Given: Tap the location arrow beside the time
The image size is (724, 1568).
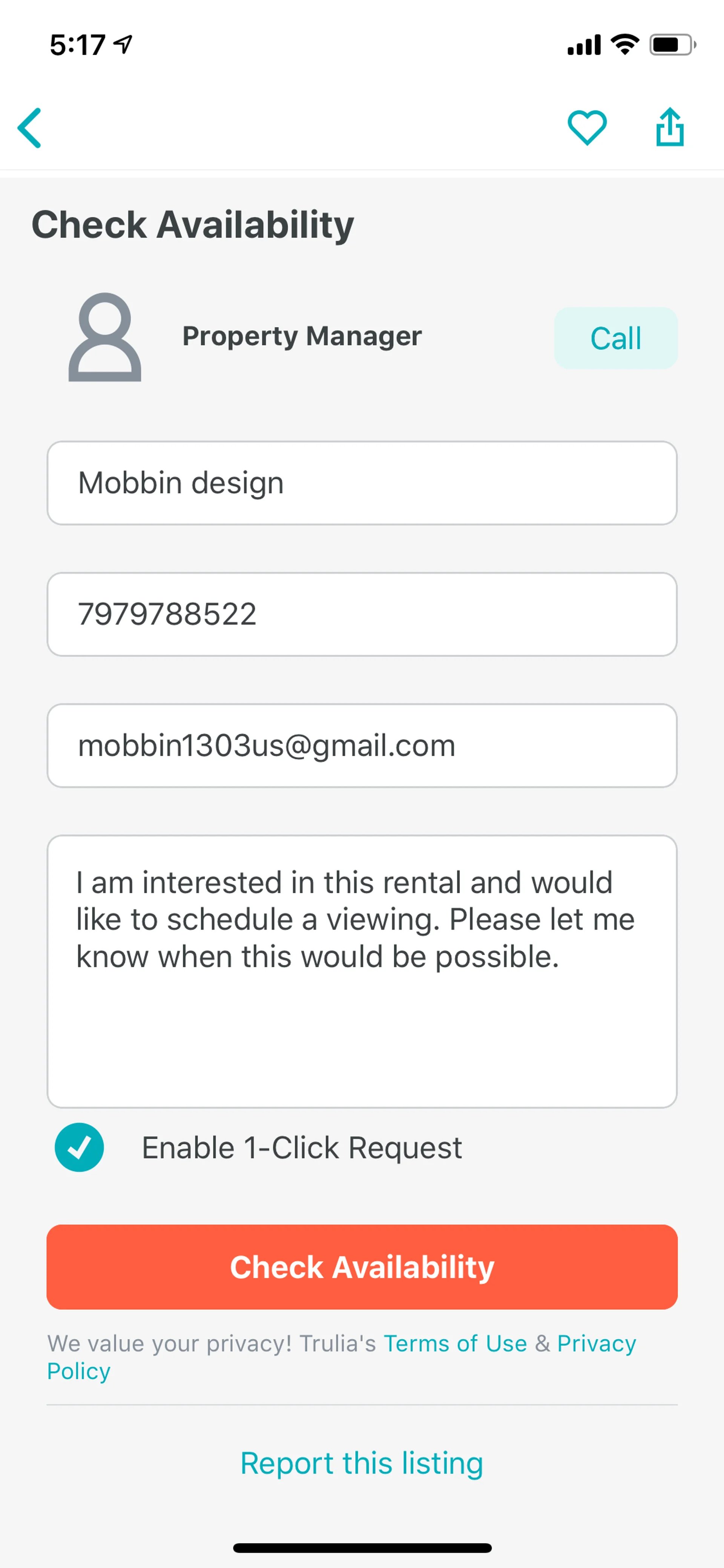Looking at the screenshot, I should point(124,44).
